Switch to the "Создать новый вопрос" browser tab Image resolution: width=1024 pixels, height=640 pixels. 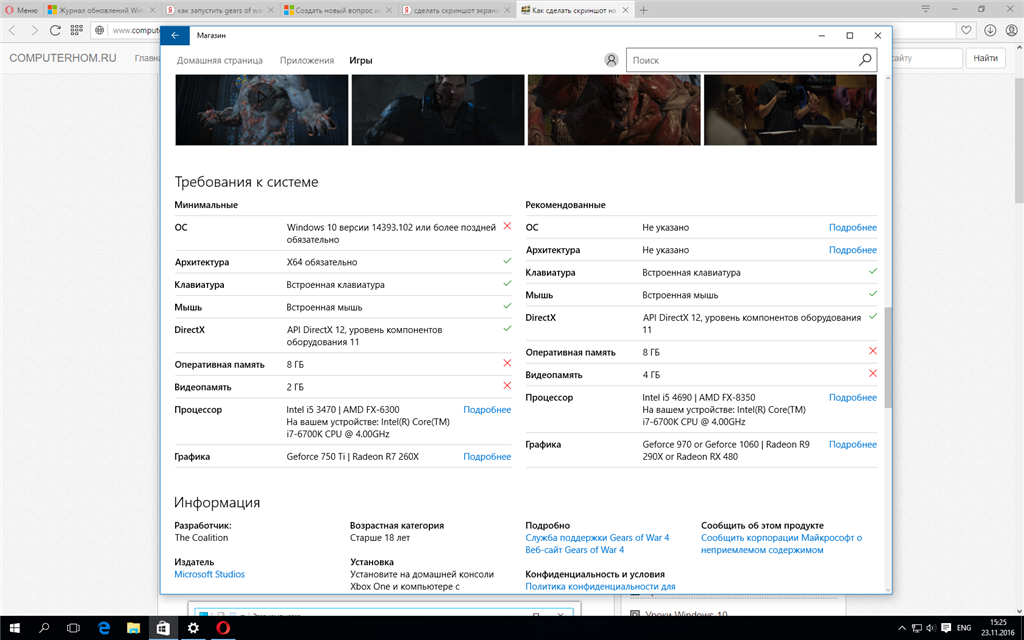[338, 10]
